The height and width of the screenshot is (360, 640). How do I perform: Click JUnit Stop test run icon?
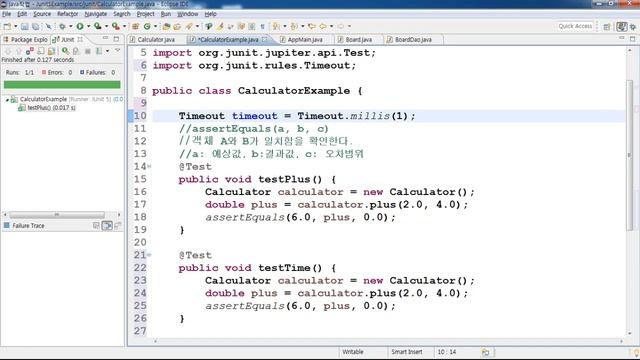click(x=87, y=51)
